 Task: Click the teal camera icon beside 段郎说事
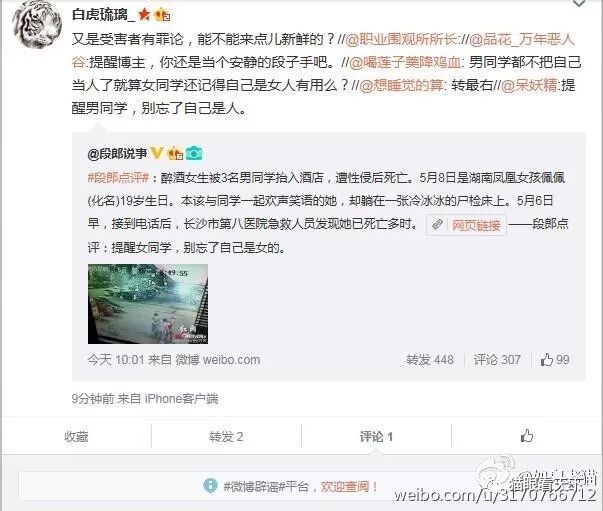194,153
